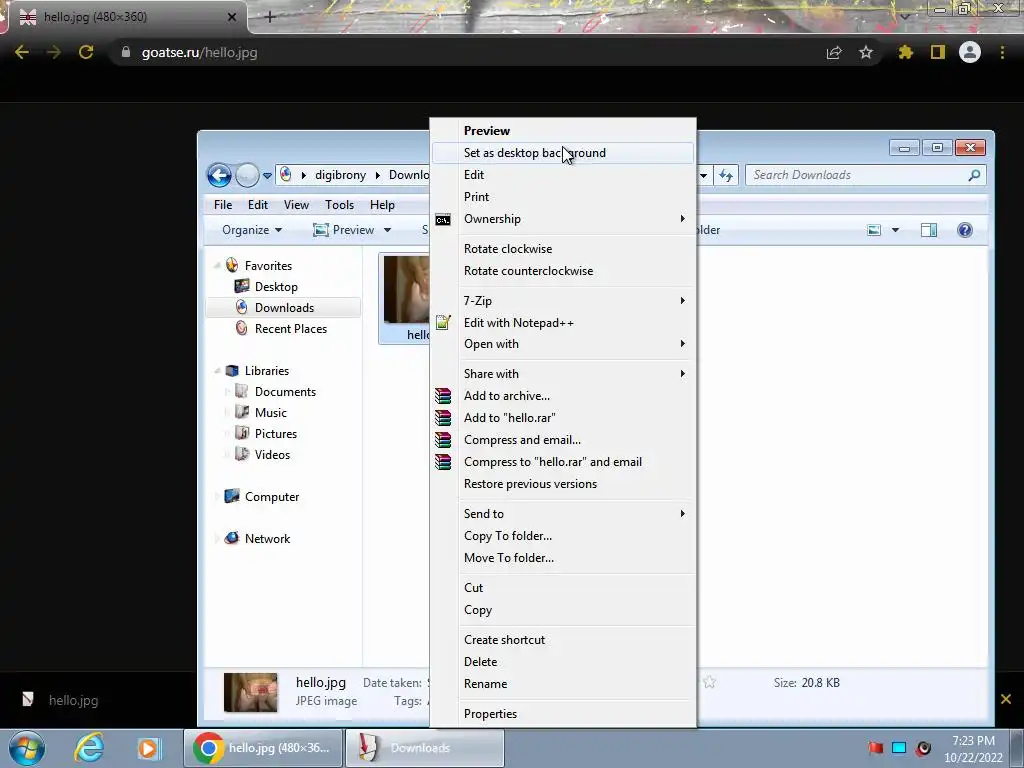Viewport: 1024px width, 768px height.
Task: Choose Copy To folder...
Action: (562, 536)
